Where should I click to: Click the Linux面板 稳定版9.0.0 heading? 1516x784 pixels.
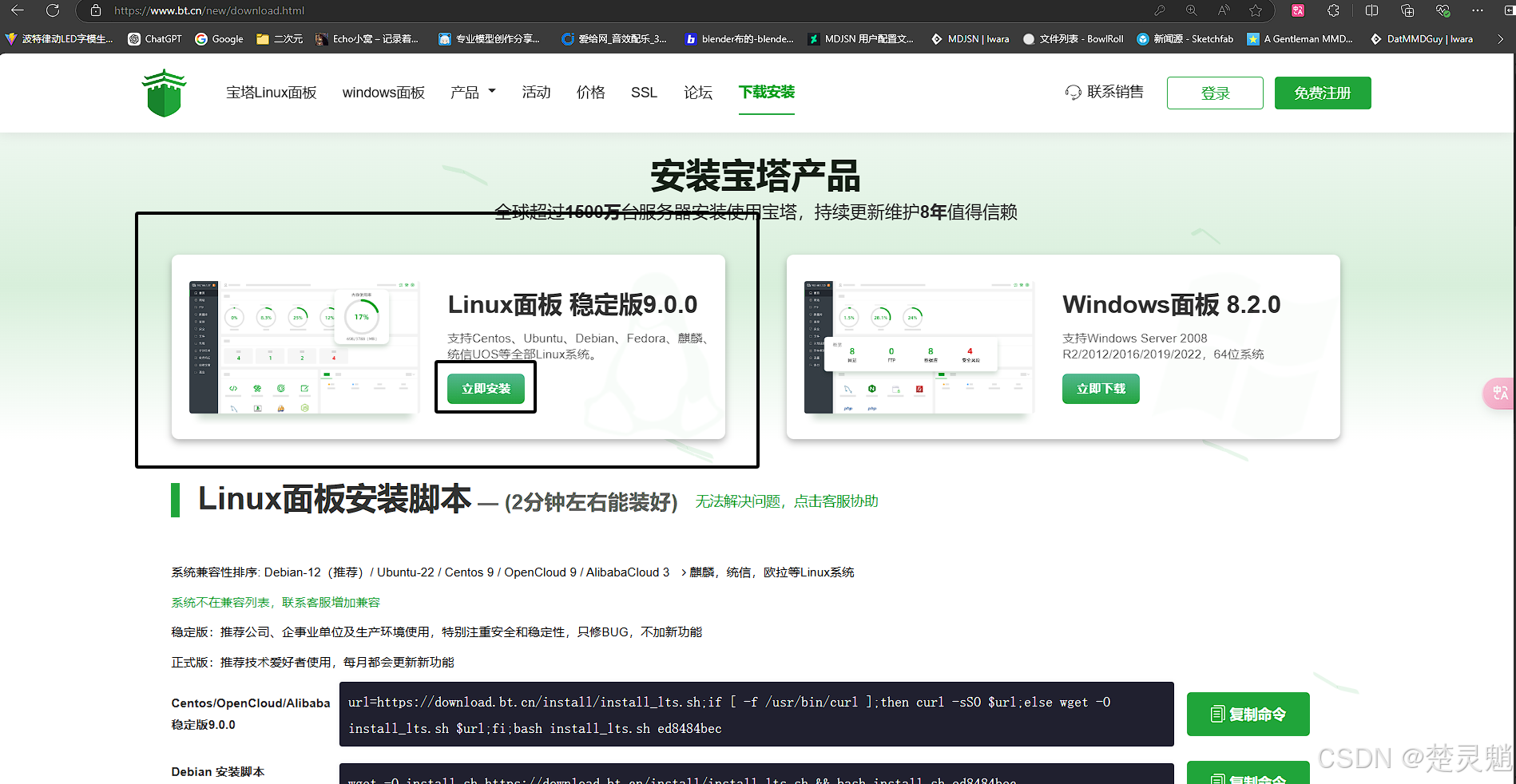573,305
